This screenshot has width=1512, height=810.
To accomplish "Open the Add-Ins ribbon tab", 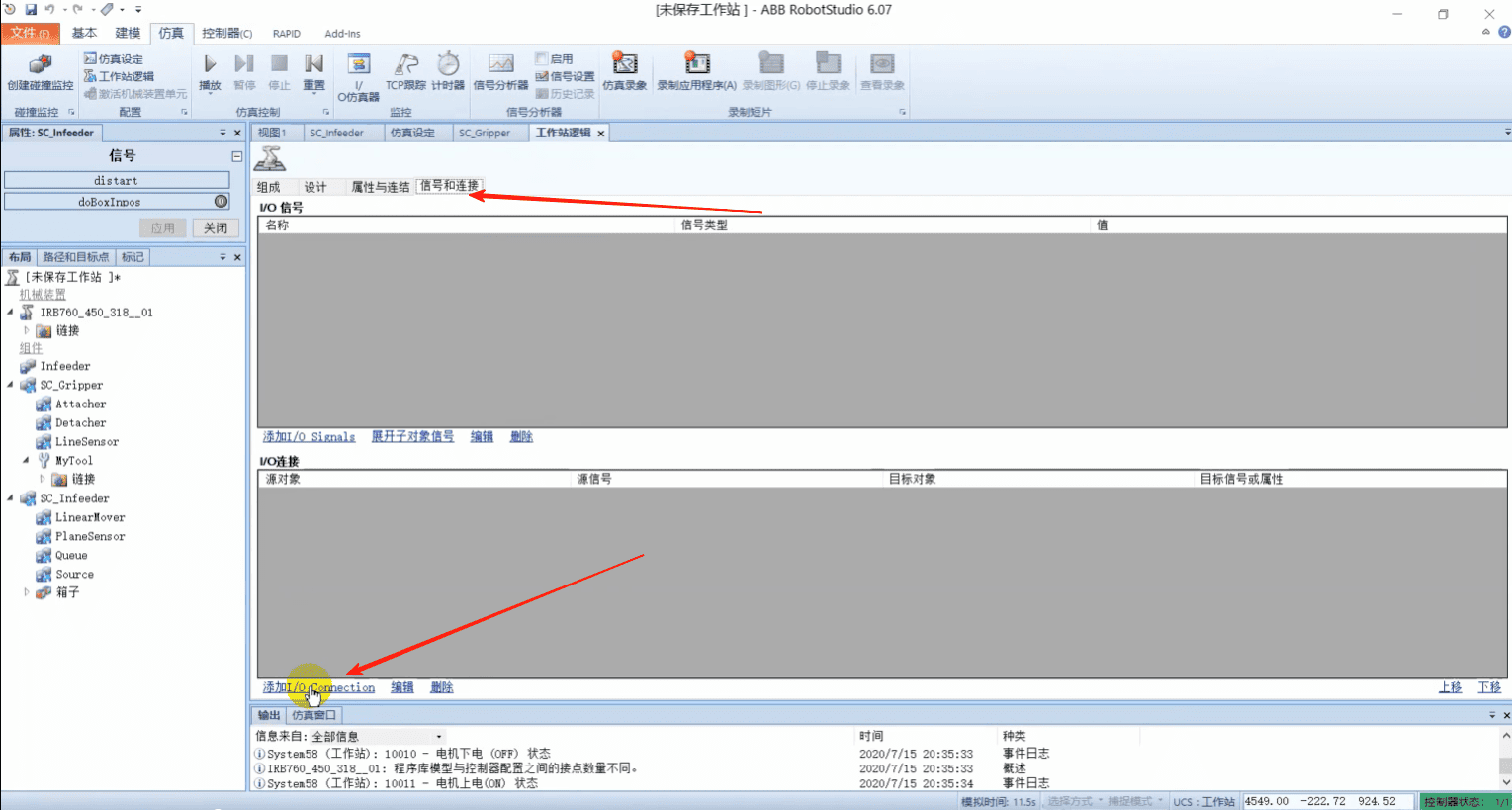I will tap(342, 33).
